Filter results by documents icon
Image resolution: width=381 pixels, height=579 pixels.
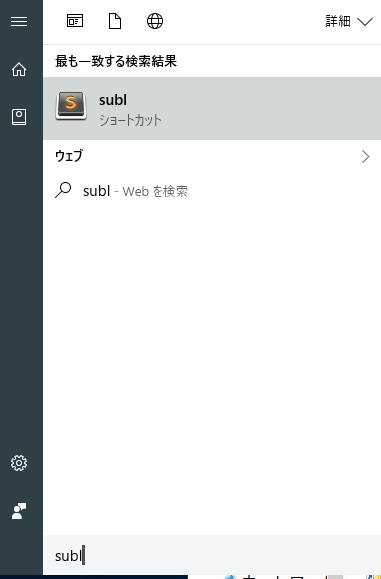pyautogui.click(x=115, y=21)
